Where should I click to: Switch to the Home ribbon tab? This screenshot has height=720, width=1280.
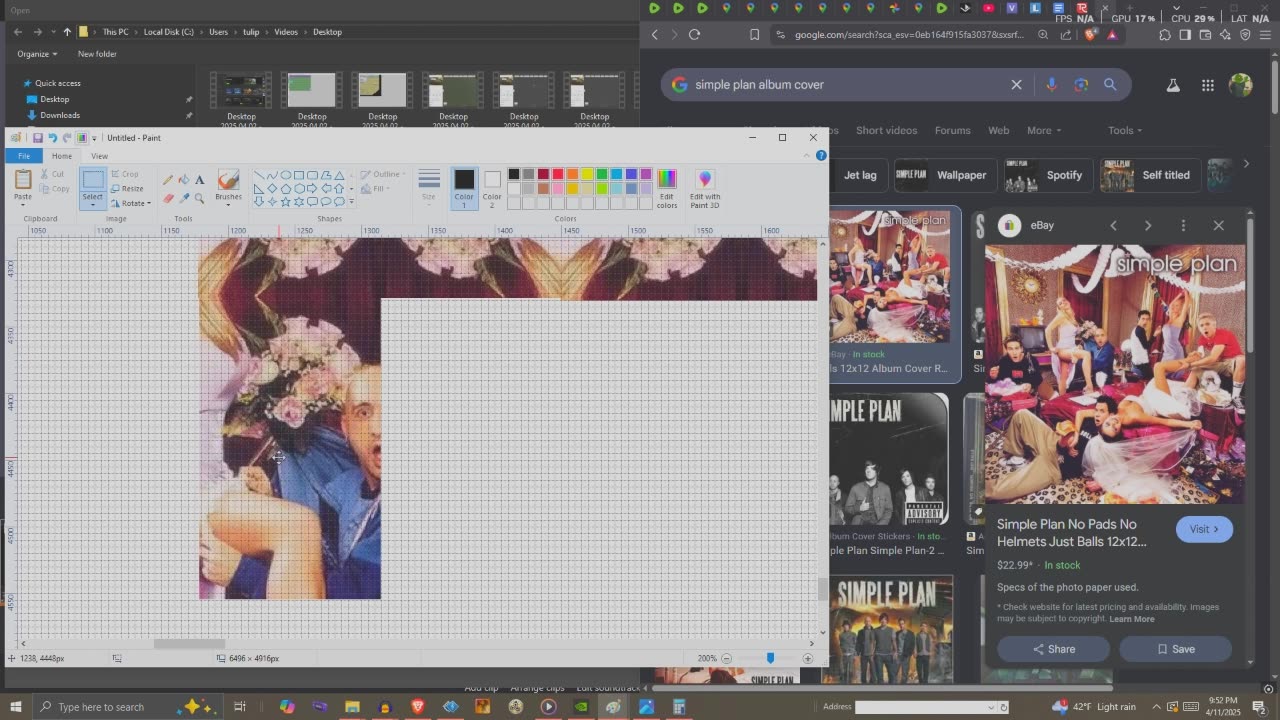[x=62, y=156]
